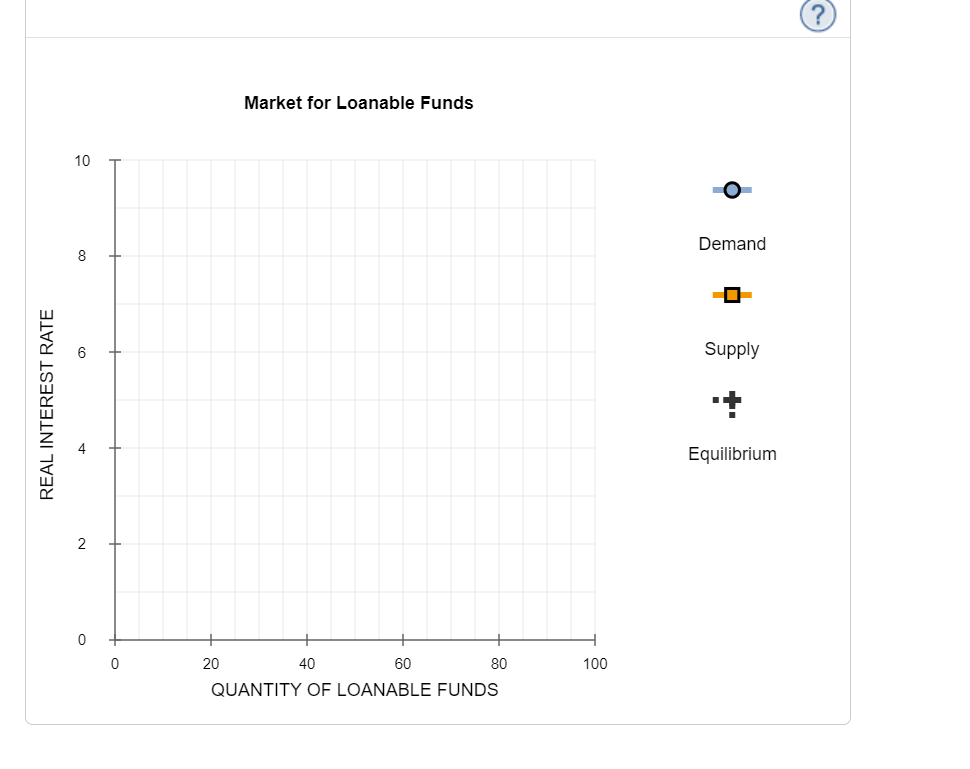Click the Equilibrium legend label

pyautogui.click(x=732, y=454)
